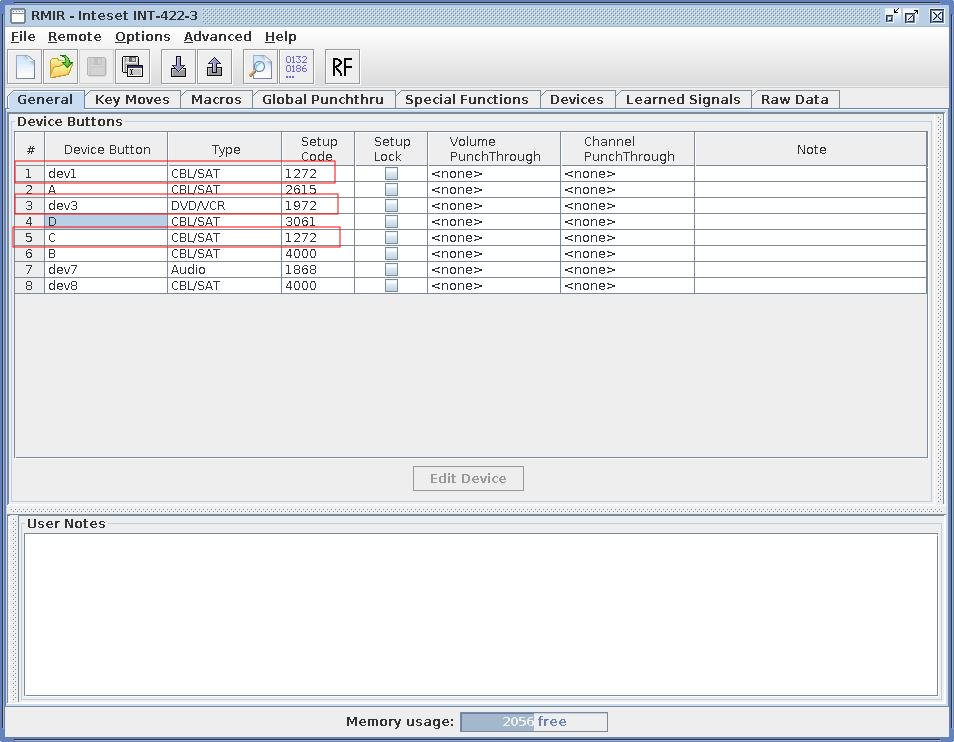Select the dev7 device button cell
This screenshot has height=742, width=954.
(x=106, y=269)
